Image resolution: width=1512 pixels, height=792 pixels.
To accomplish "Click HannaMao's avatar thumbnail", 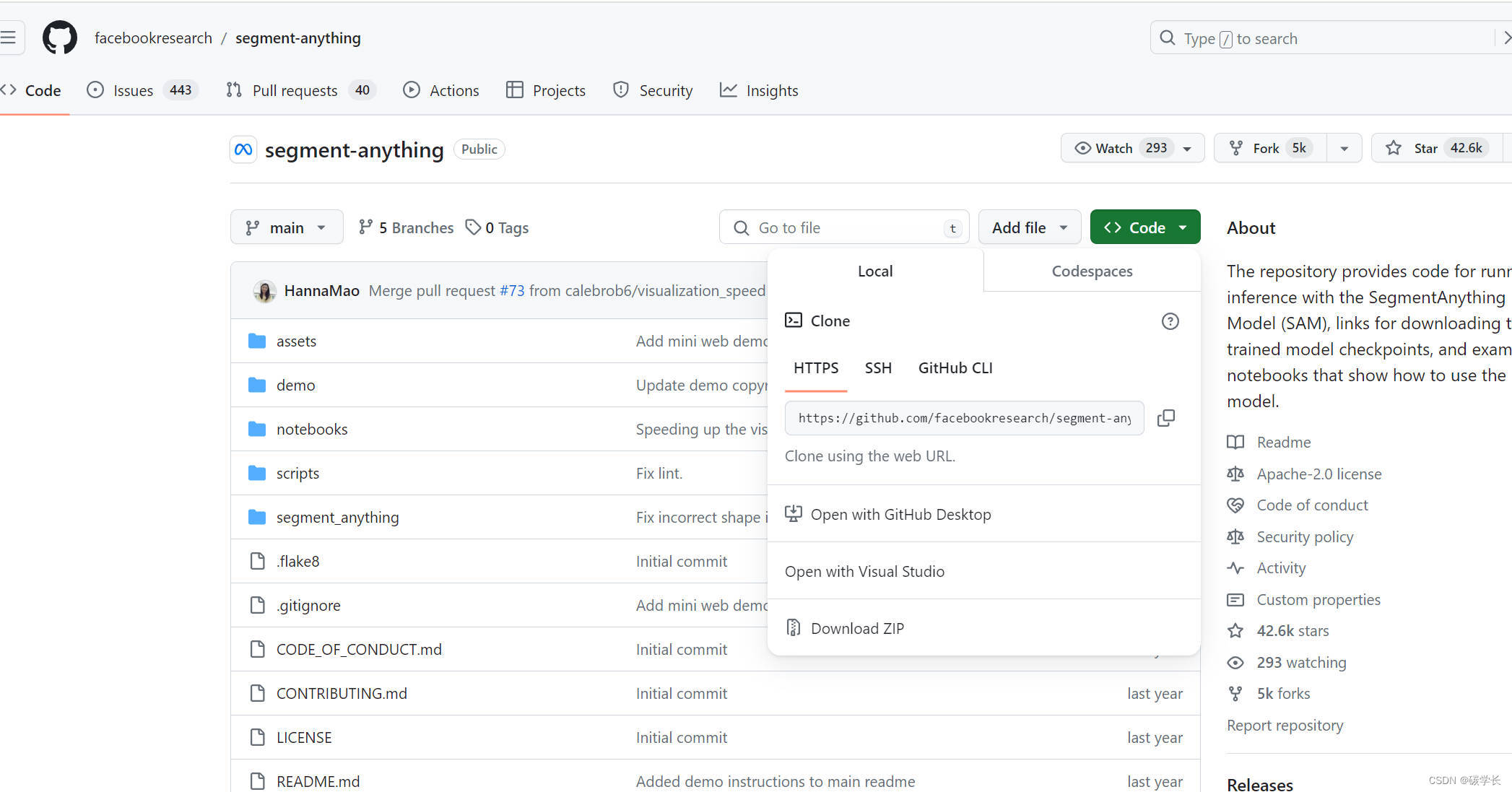I will (265, 291).
